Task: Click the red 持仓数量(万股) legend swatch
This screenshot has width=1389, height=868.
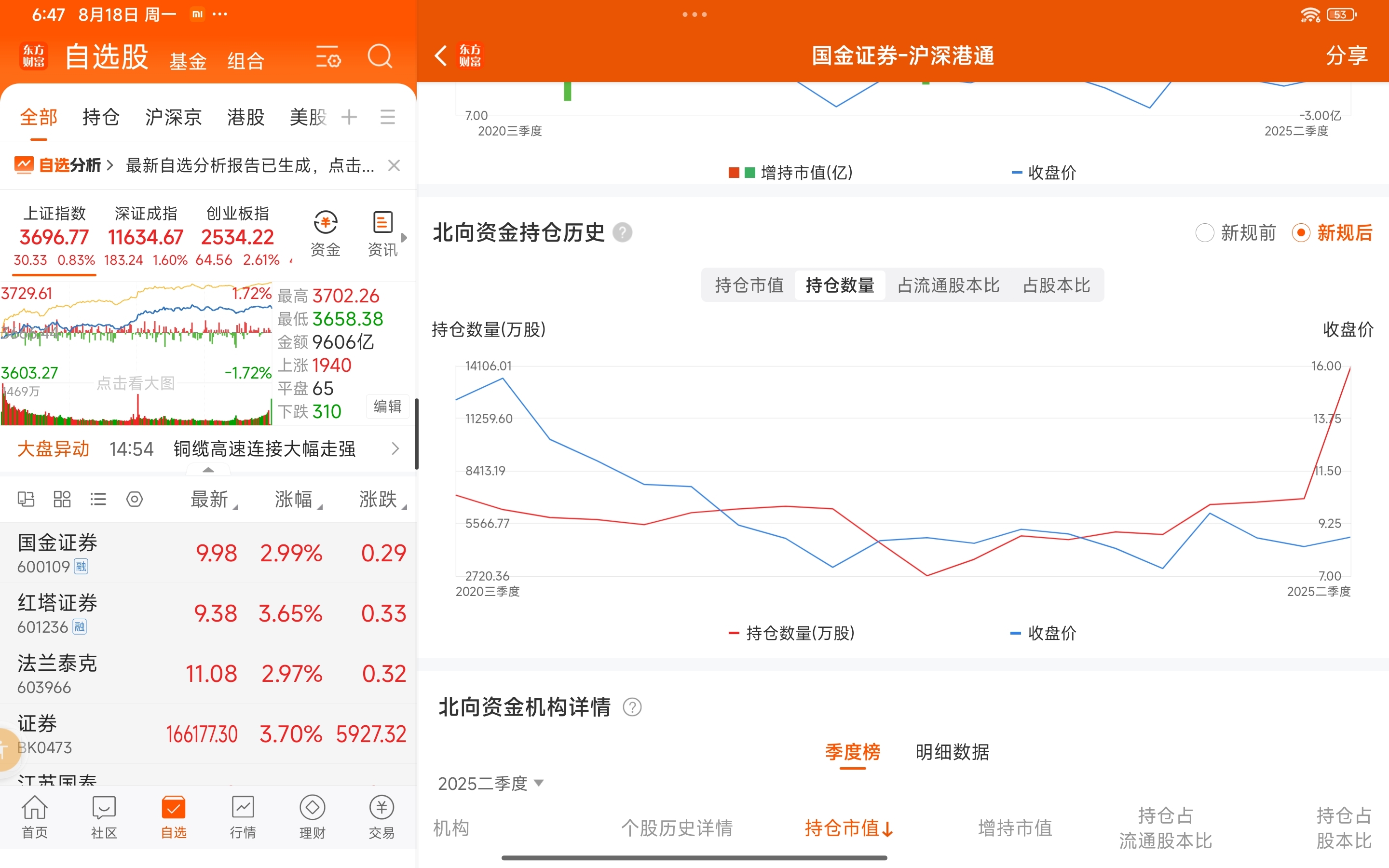Action: coord(734,633)
